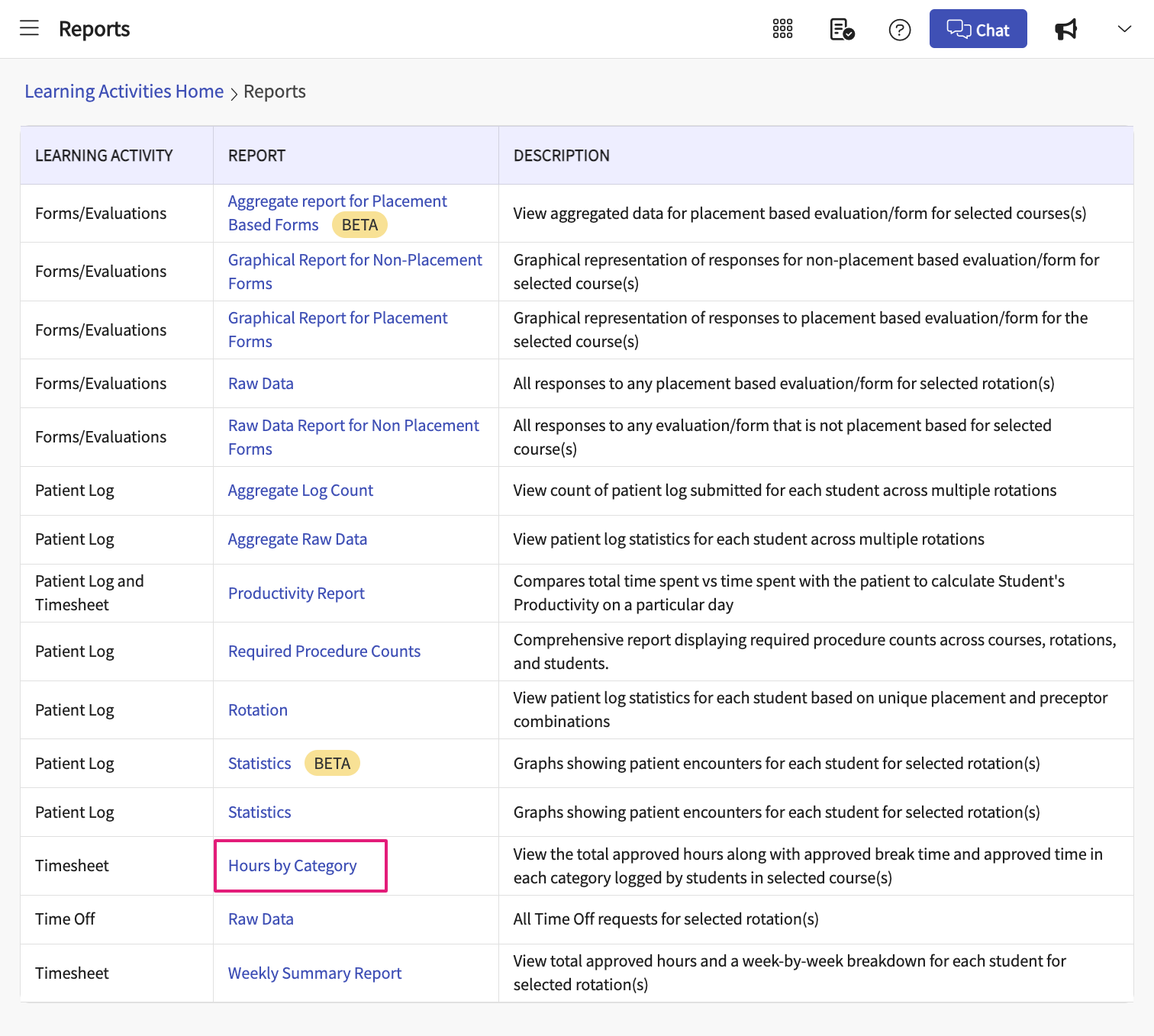
Task: Open the non-beta Statistics report link
Action: pyautogui.click(x=259, y=812)
